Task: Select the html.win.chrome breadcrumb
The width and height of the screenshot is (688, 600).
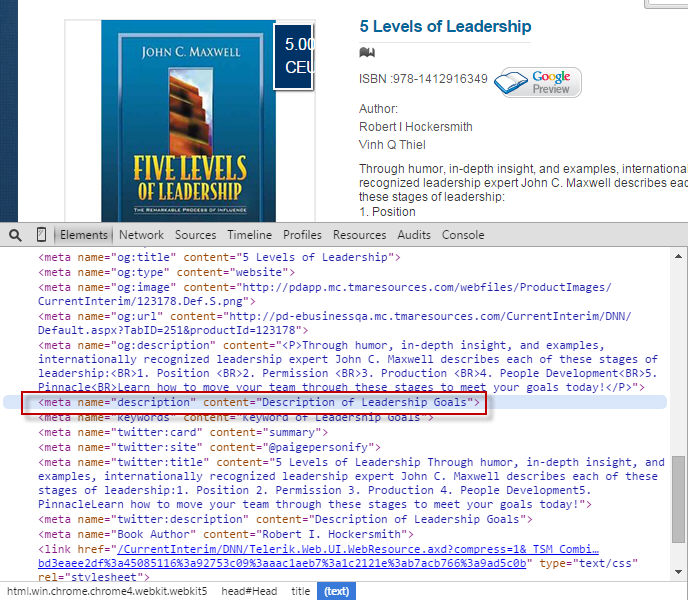Action: (107, 591)
